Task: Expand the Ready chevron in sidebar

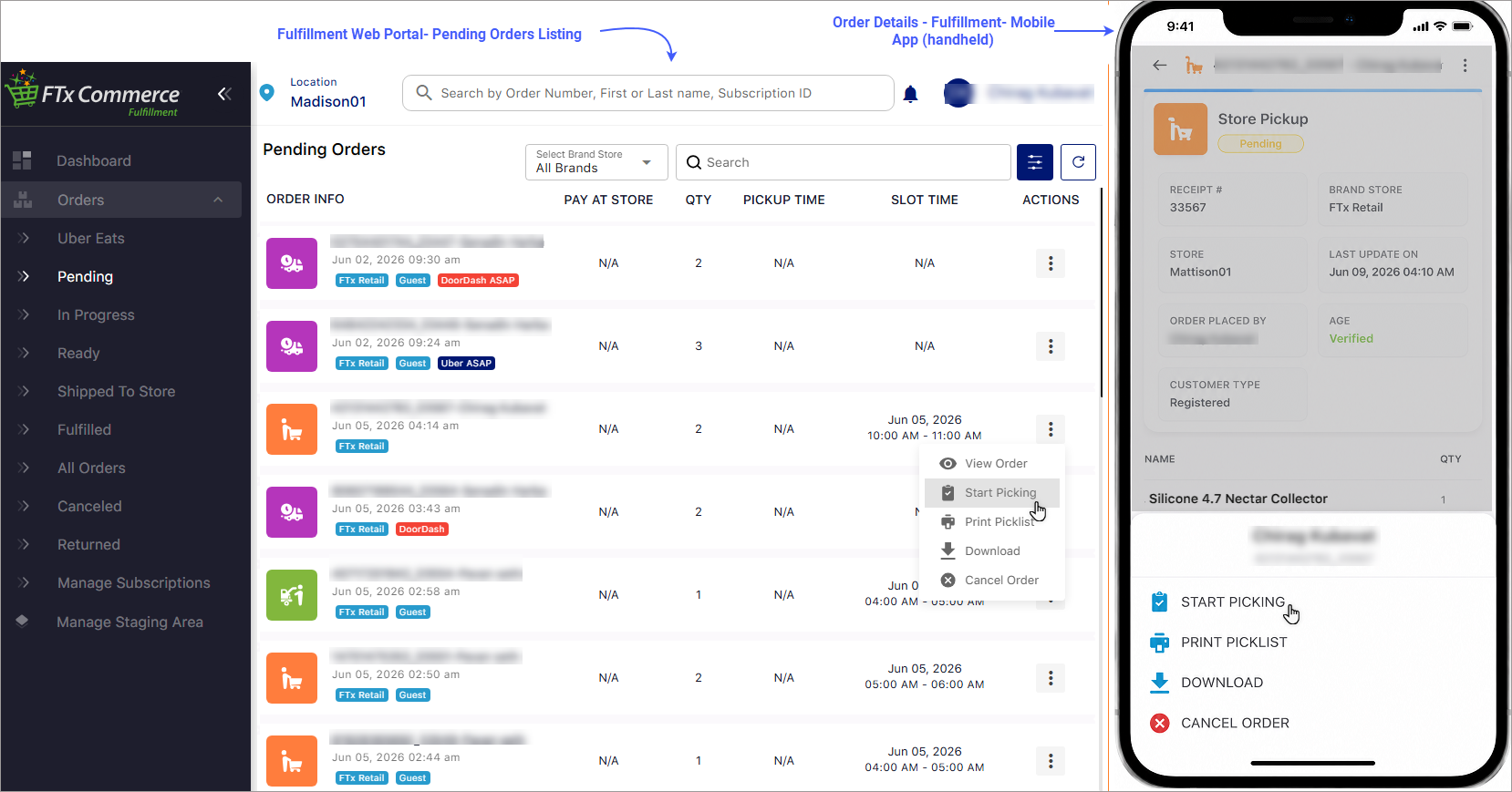Action: pos(25,353)
